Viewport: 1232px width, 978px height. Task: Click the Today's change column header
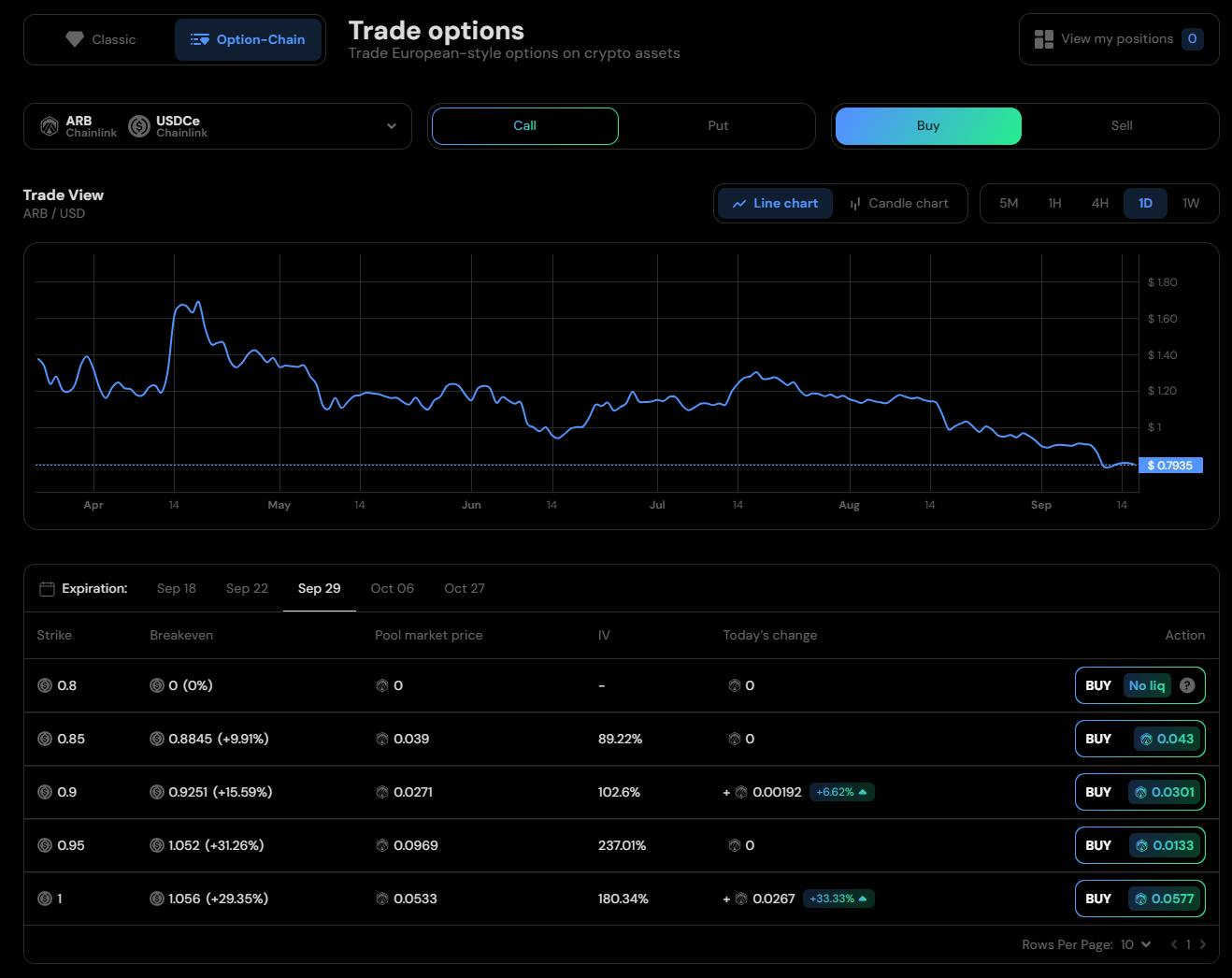pos(770,635)
